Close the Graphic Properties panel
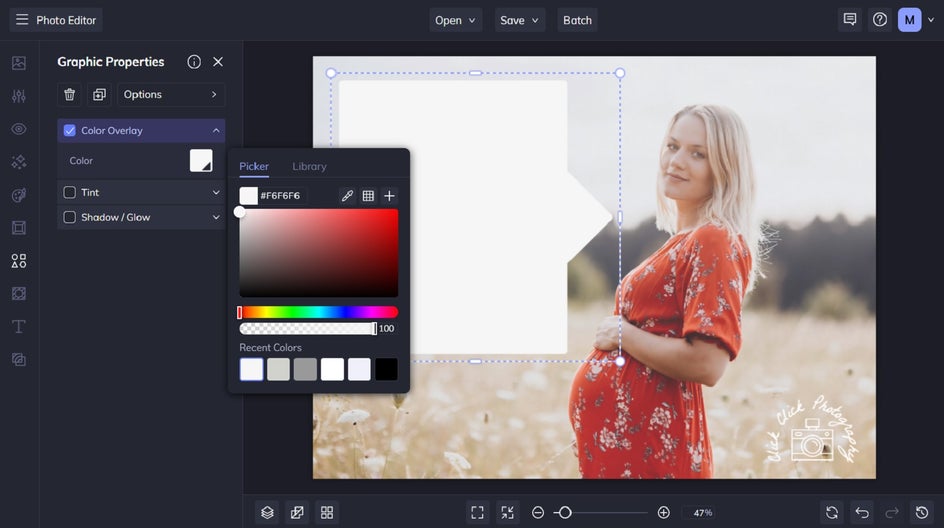The height and width of the screenshot is (528, 944). pos(218,61)
